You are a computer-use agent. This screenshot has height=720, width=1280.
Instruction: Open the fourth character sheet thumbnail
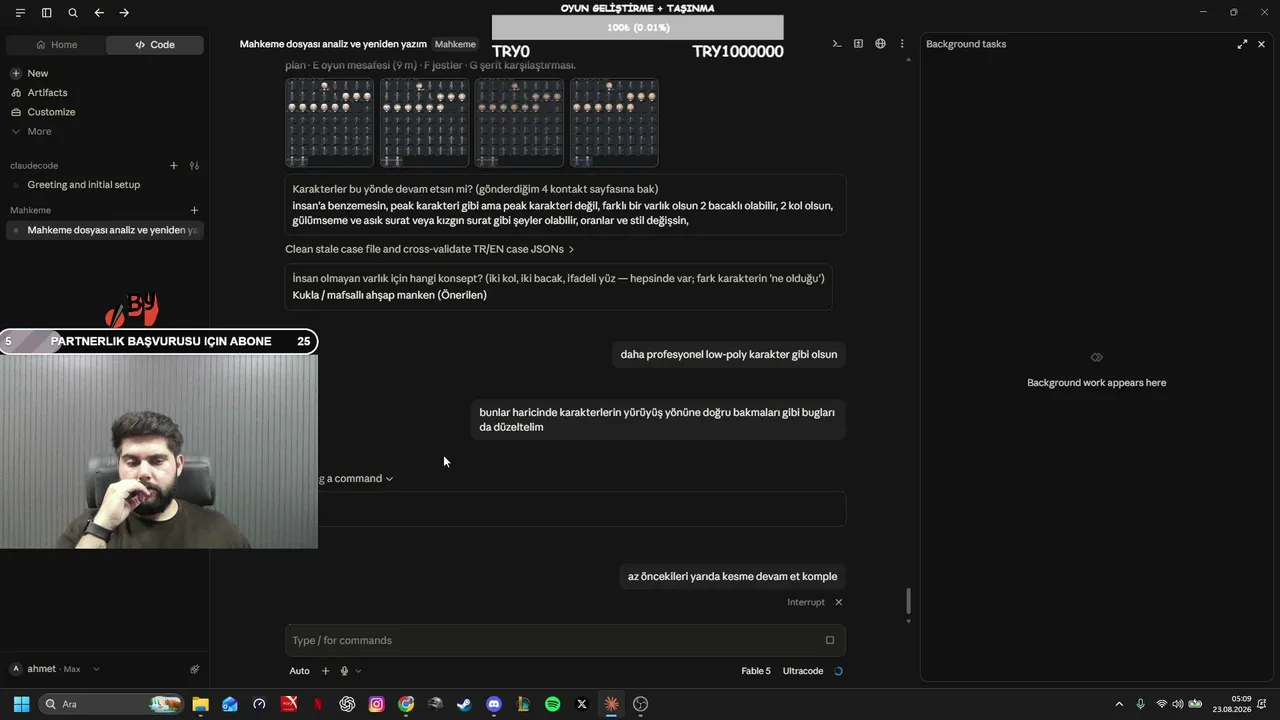614,122
